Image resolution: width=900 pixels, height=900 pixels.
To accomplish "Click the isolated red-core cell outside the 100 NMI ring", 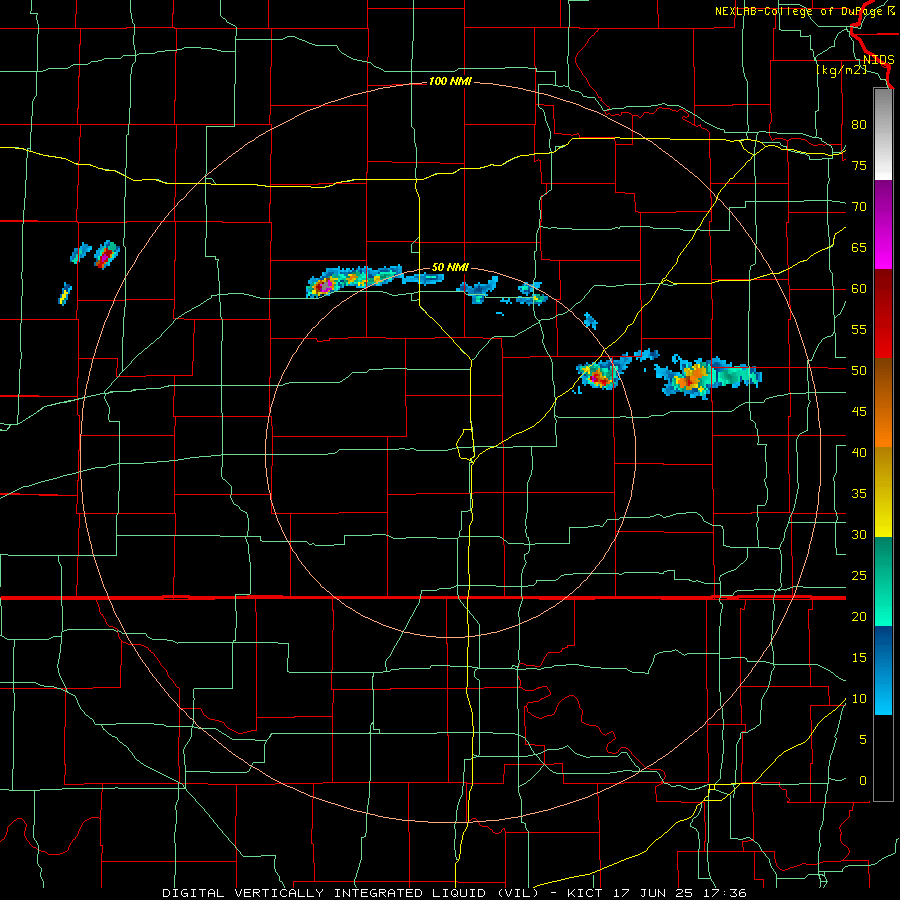I will (106, 255).
